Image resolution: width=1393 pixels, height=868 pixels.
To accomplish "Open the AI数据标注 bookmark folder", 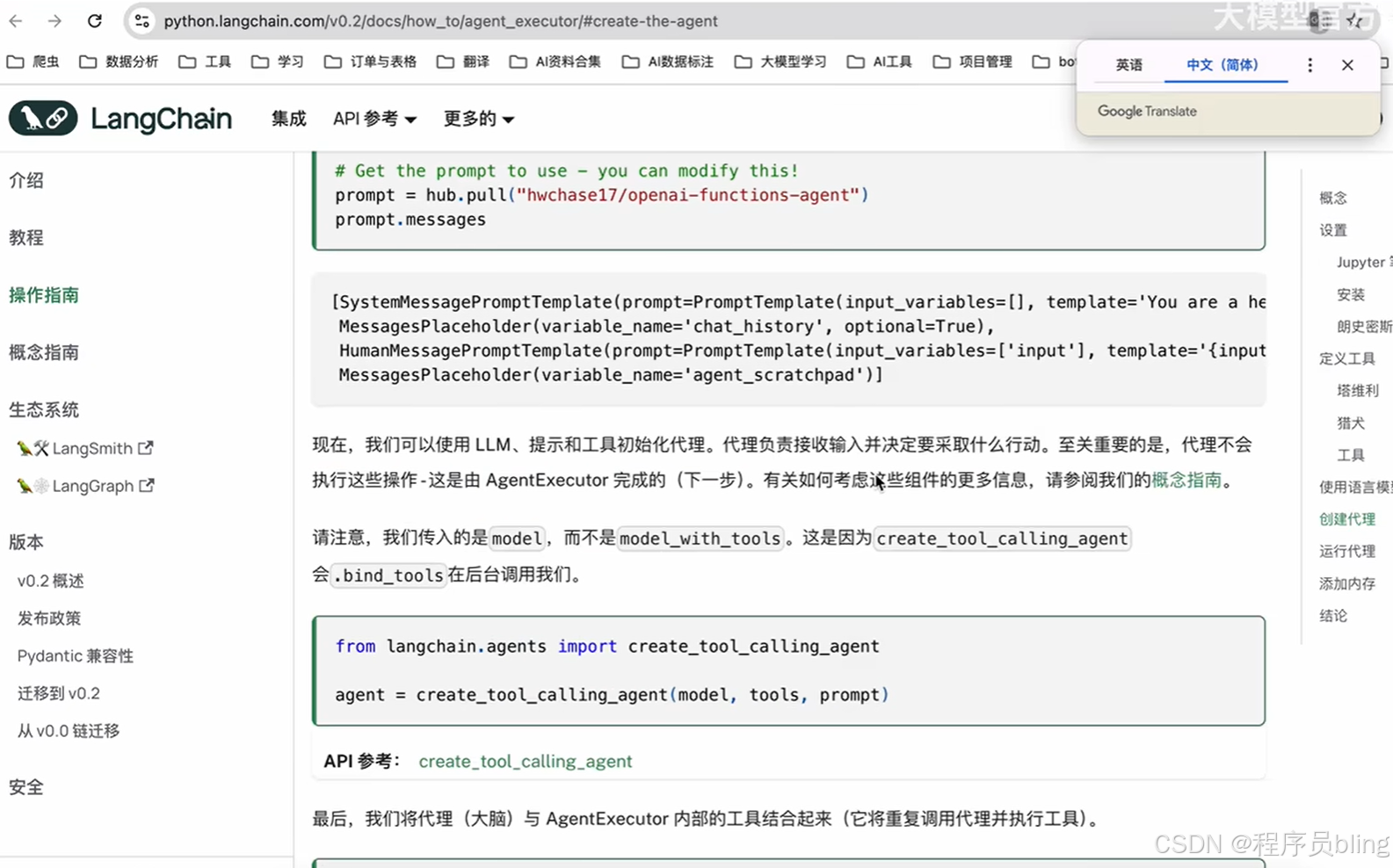I will 668,61.
